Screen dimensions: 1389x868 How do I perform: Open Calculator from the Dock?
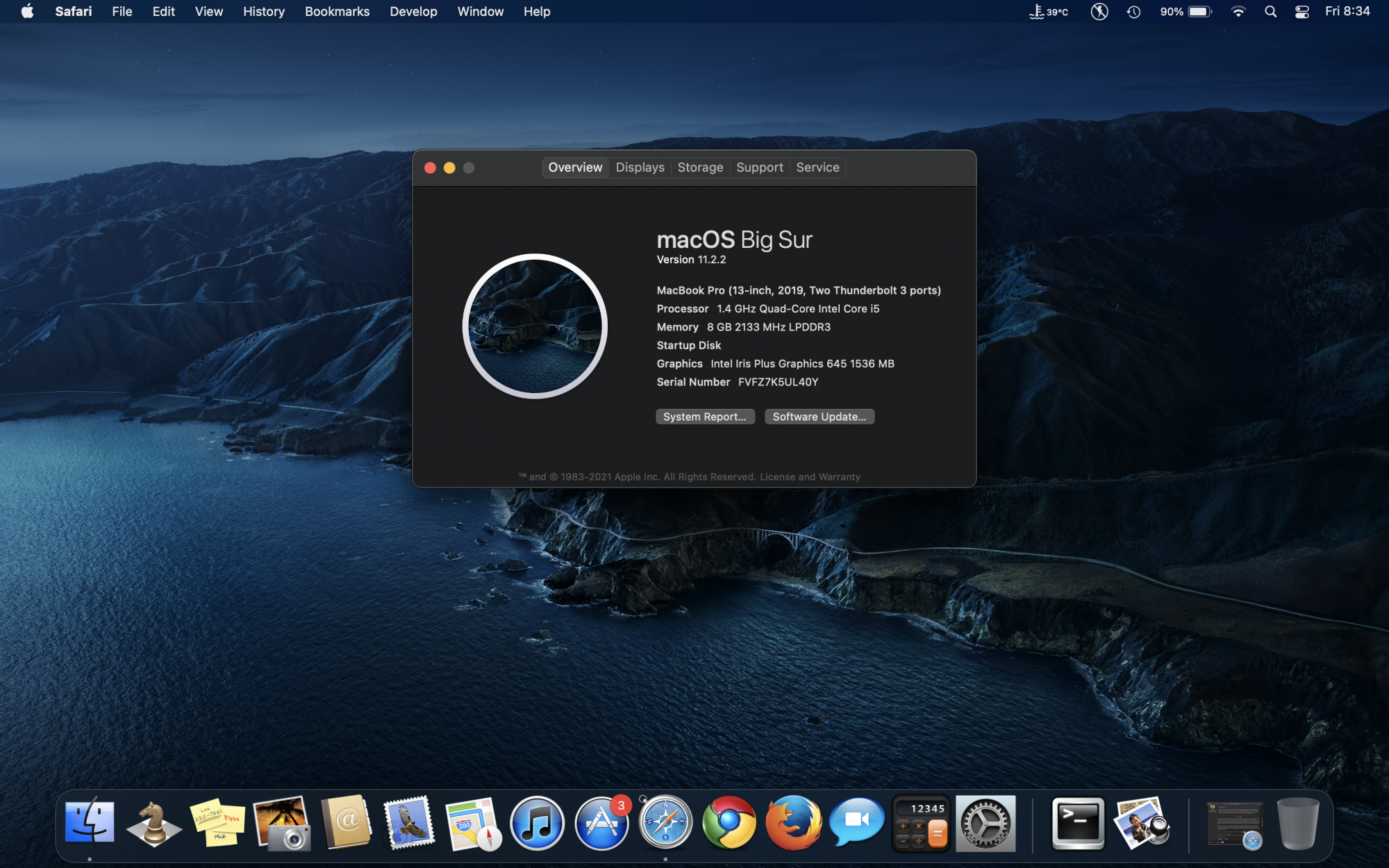(922, 824)
